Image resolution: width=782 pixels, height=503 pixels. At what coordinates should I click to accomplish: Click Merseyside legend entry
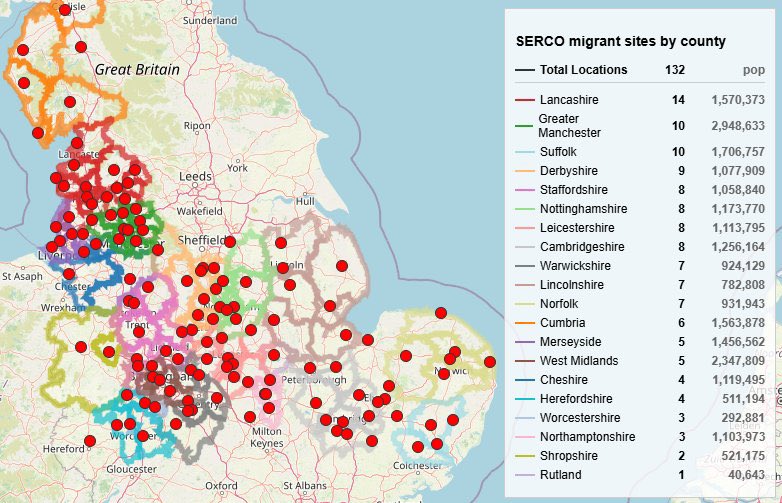640,341
